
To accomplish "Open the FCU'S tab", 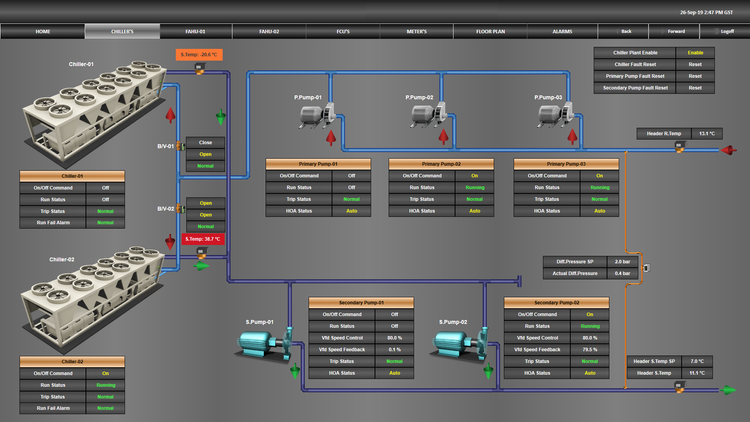I will tap(342, 31).
